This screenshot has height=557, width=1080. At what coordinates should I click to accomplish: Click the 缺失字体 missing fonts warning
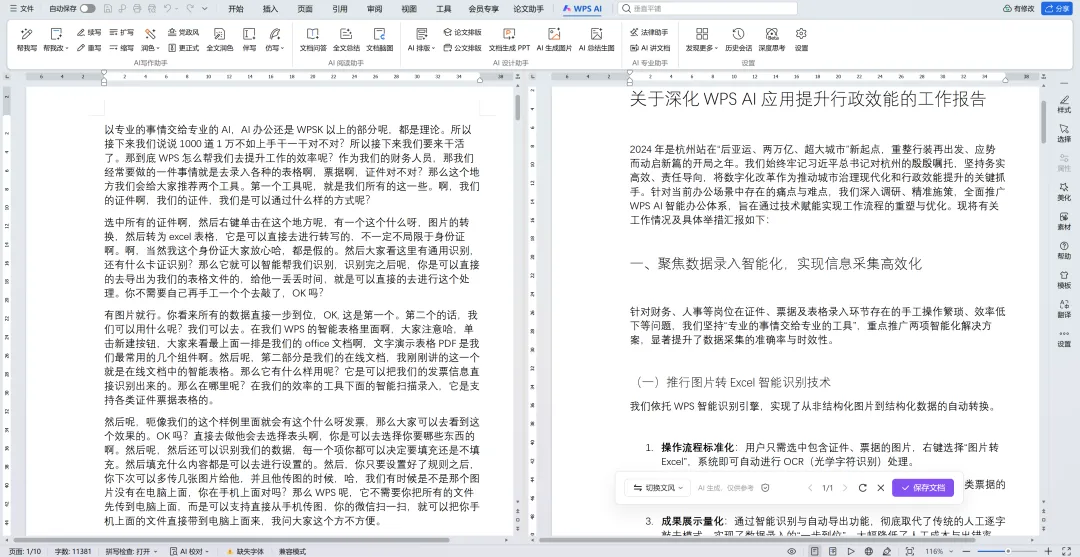[245, 551]
